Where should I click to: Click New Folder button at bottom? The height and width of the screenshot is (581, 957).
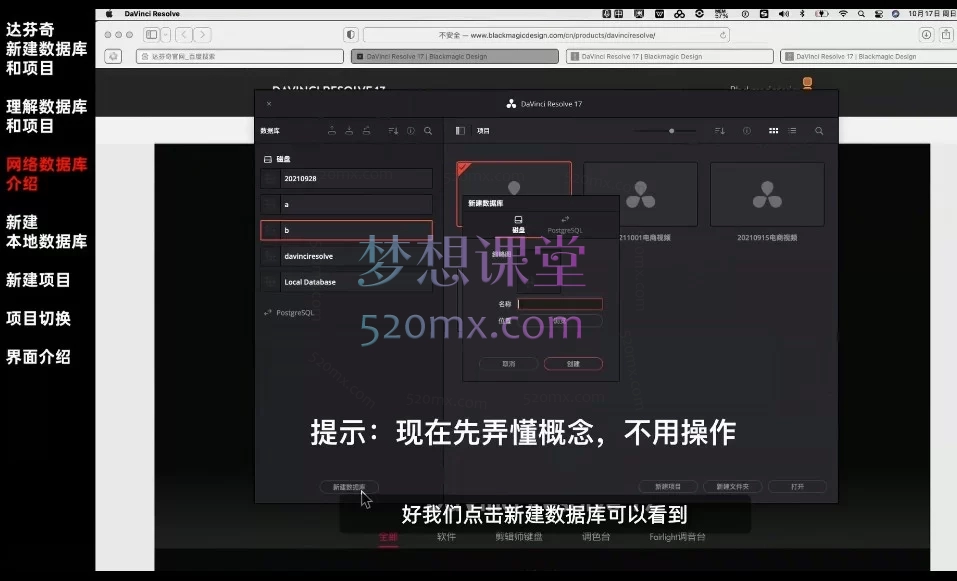click(732, 486)
